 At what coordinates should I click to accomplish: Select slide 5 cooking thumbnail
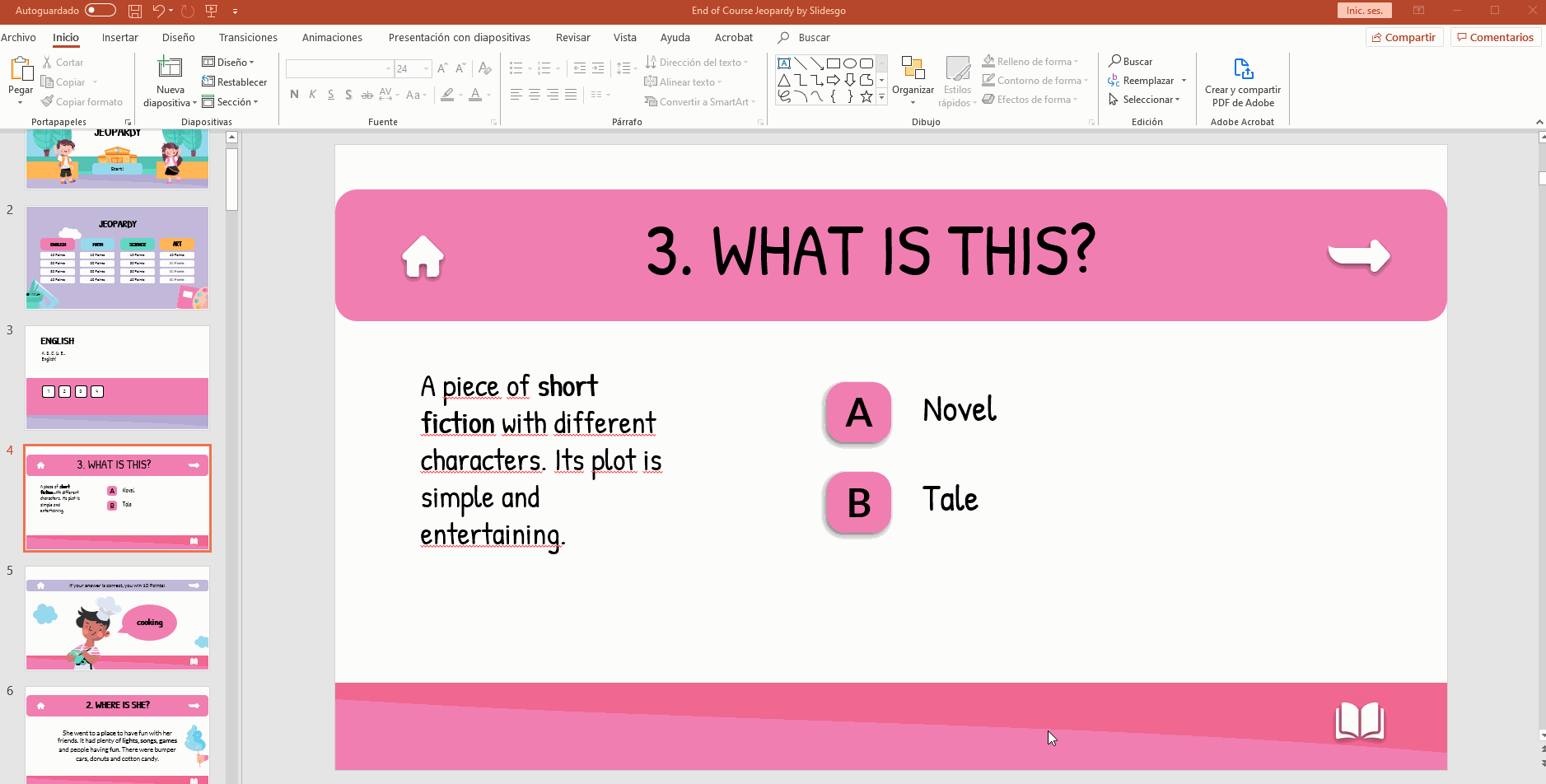[x=117, y=618]
